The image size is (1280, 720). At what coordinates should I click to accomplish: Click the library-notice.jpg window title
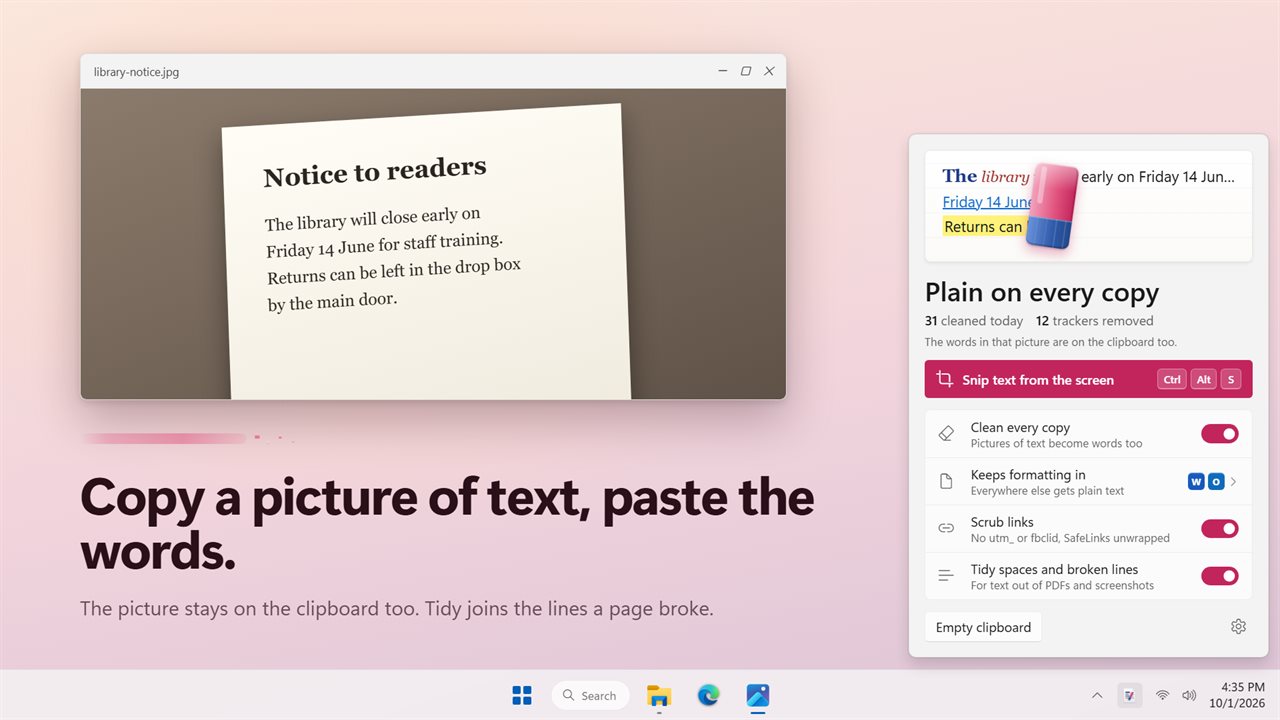point(136,72)
